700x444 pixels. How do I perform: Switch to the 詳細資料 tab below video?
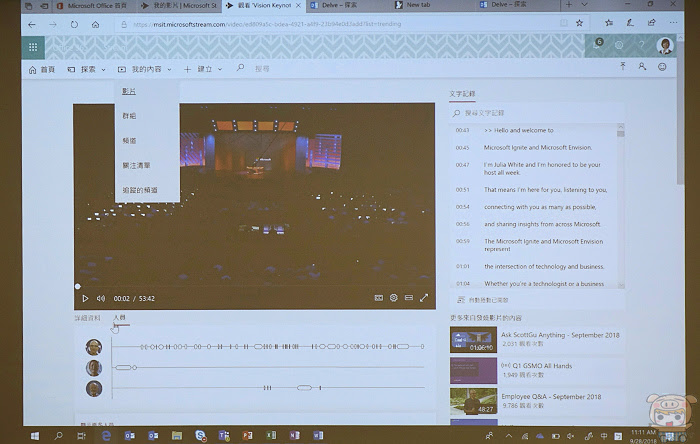tap(88, 318)
